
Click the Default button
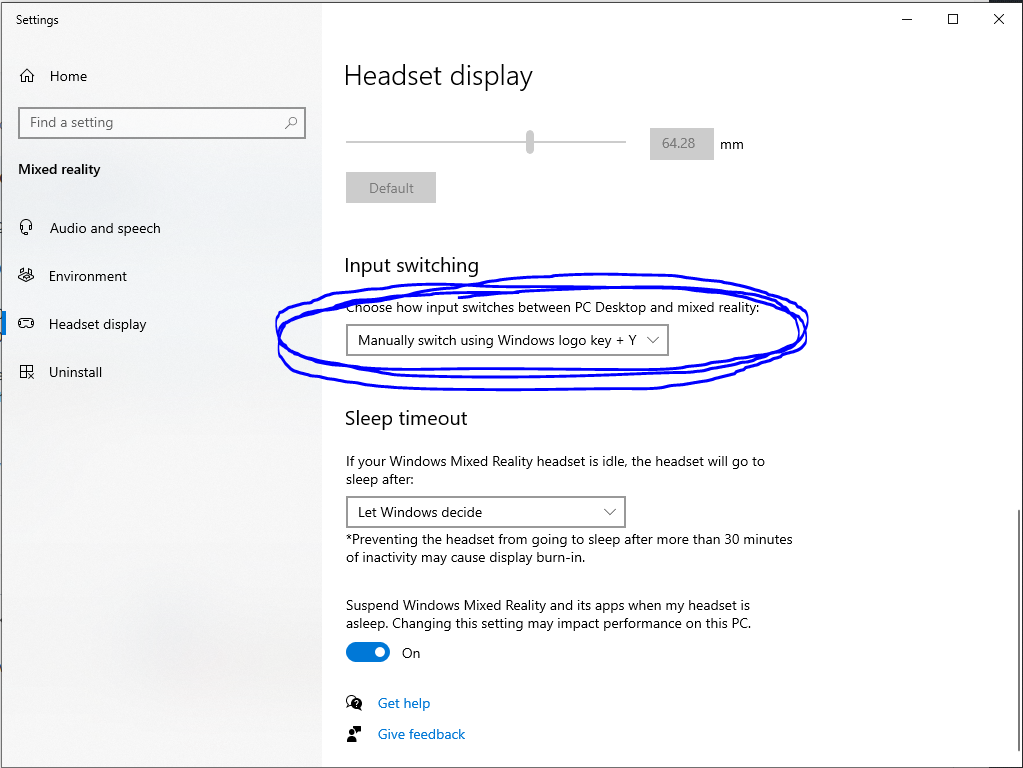391,188
